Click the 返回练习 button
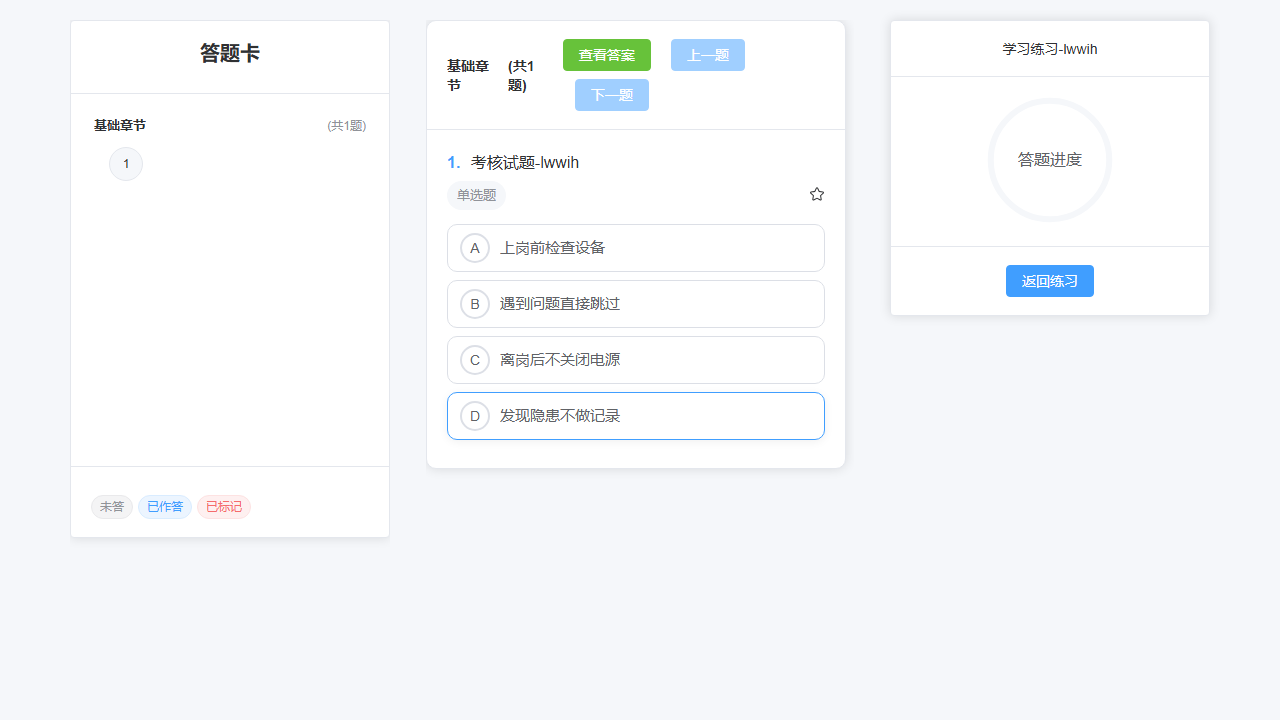Screen dimensions: 1280x720 pos(1050,281)
